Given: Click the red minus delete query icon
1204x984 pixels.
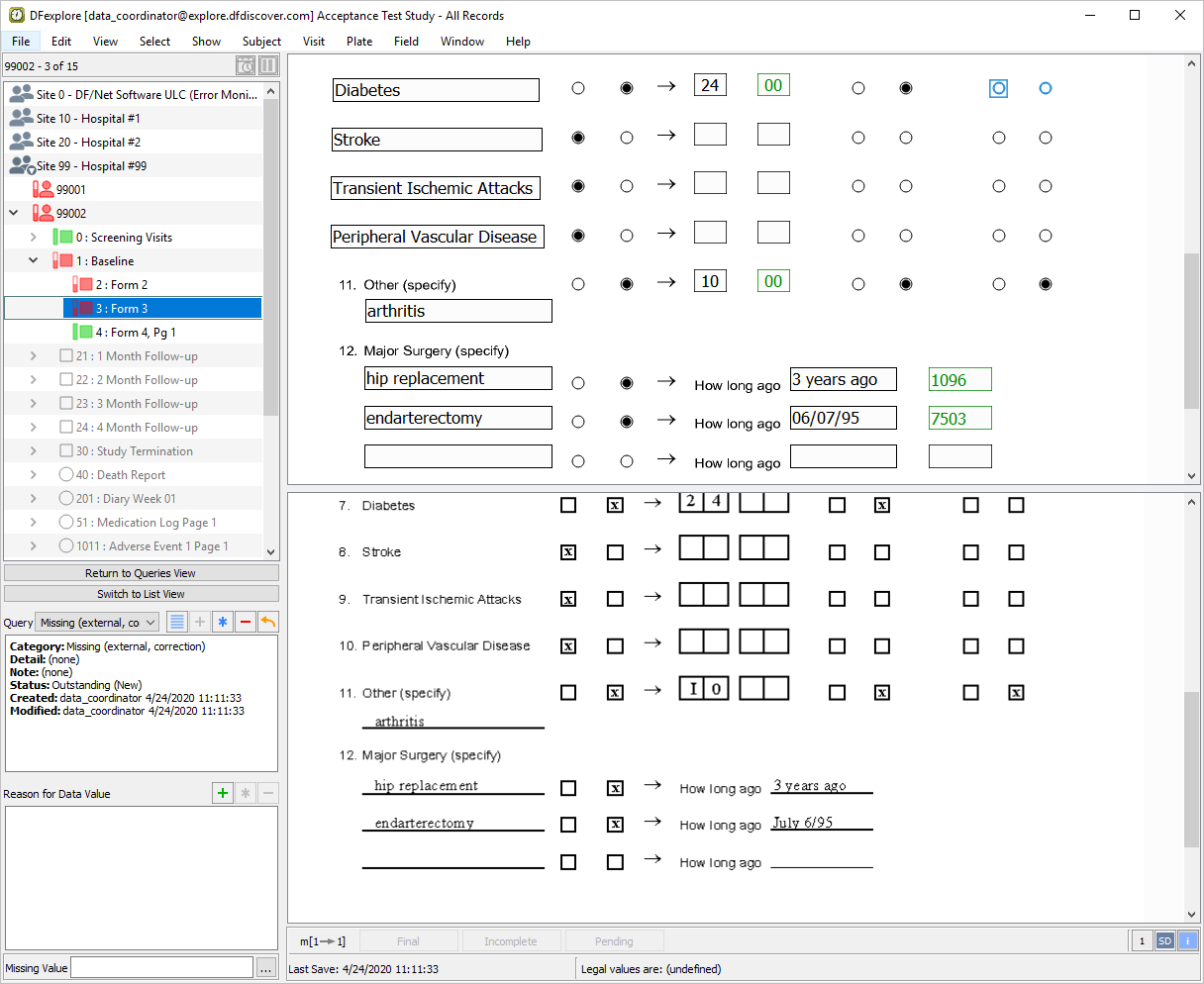Looking at the screenshot, I should (246, 622).
